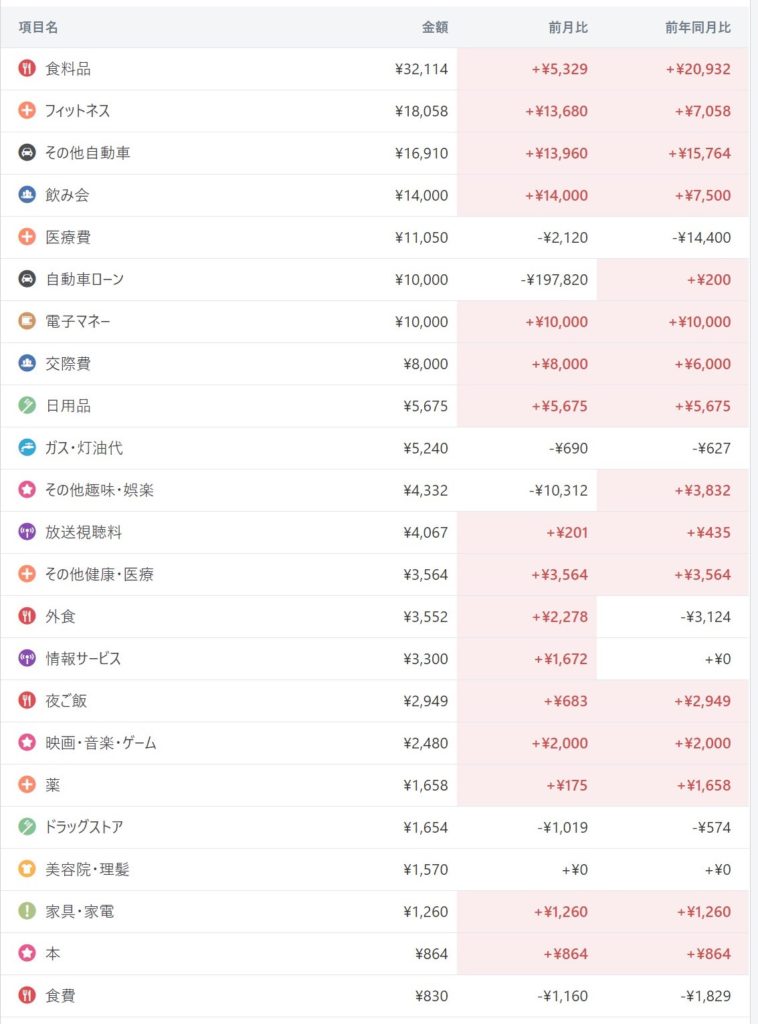The height and width of the screenshot is (1024, 758).
Task: Click the pink star icon beside 本
Action: 27,953
